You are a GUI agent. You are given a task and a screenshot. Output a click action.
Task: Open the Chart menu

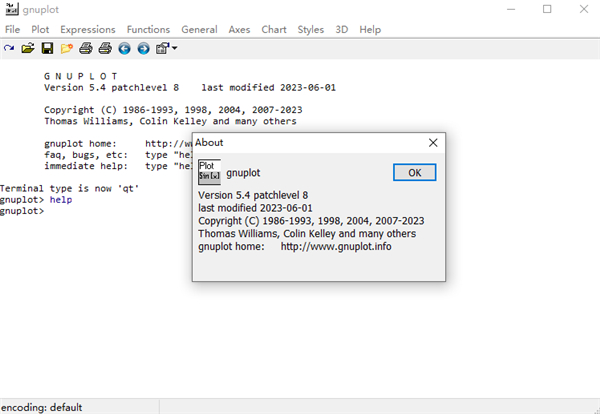pos(274,29)
